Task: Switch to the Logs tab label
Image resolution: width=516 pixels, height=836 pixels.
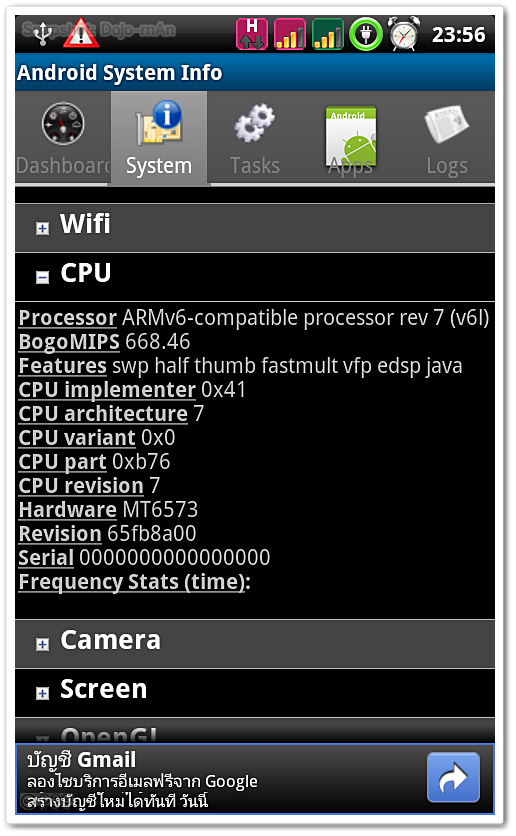Action: point(447,166)
